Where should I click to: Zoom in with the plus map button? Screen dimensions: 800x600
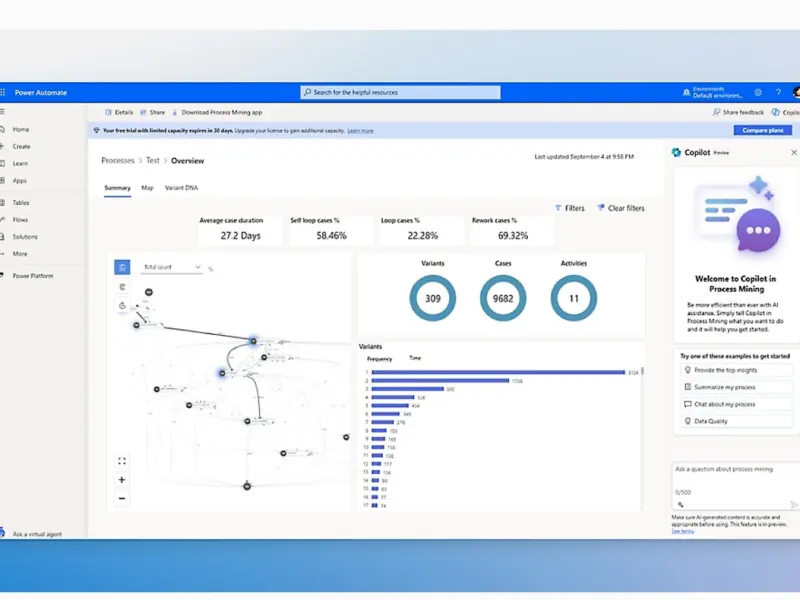pos(122,480)
